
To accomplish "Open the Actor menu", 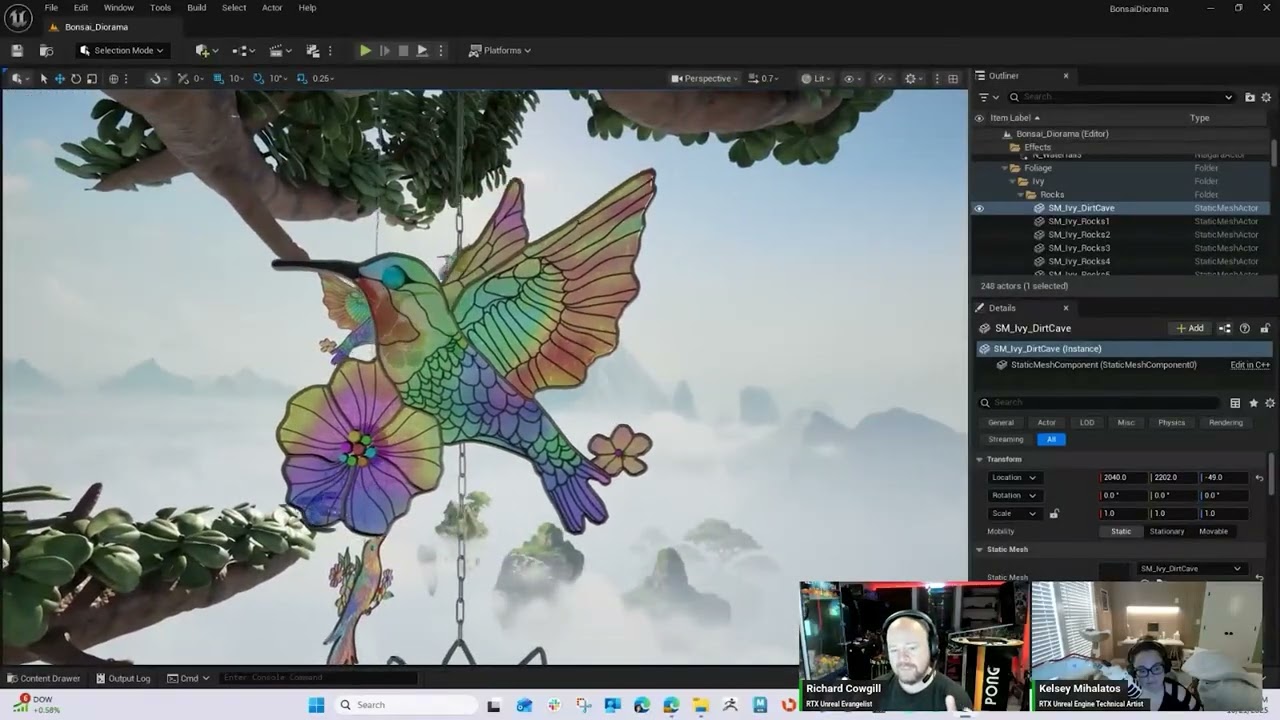I will coord(272,8).
